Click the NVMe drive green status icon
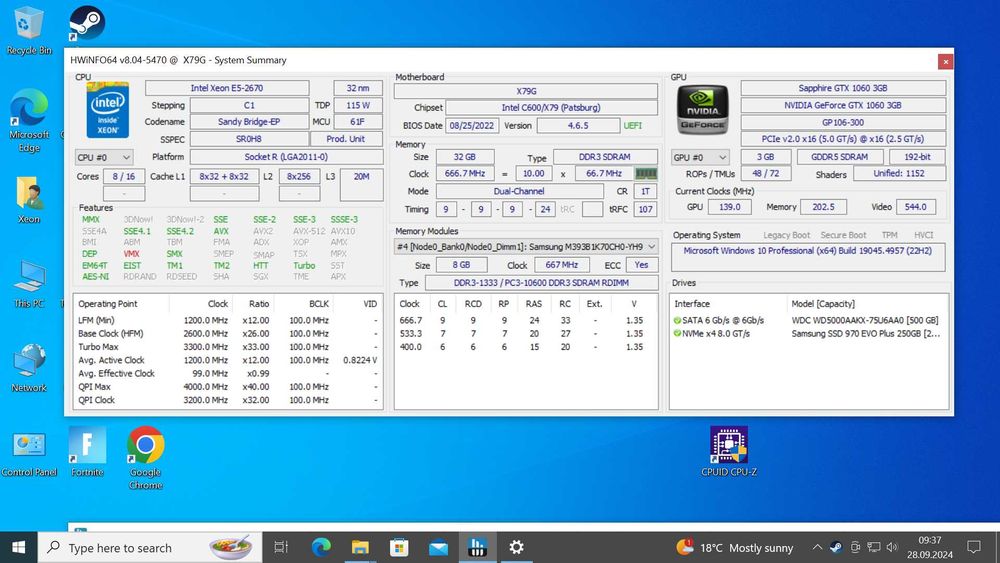The image size is (1000, 563). click(x=677, y=333)
